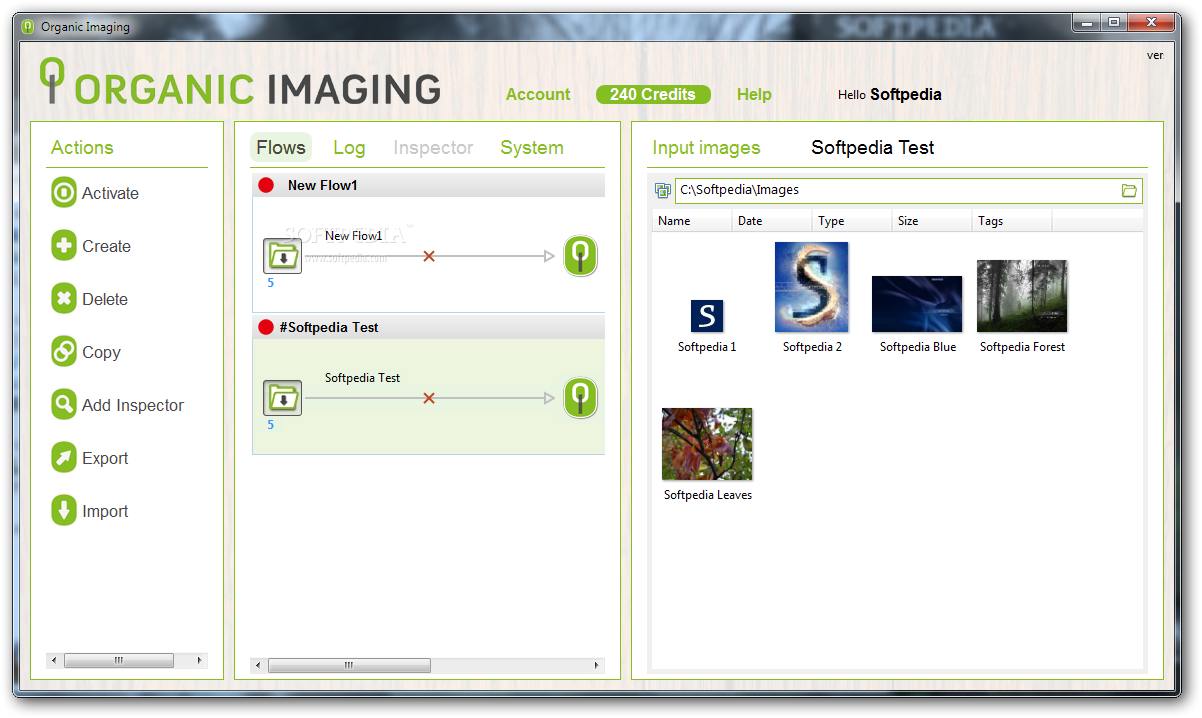Click the Create flow plus icon
This screenshot has width=1202, height=718.
(x=64, y=246)
